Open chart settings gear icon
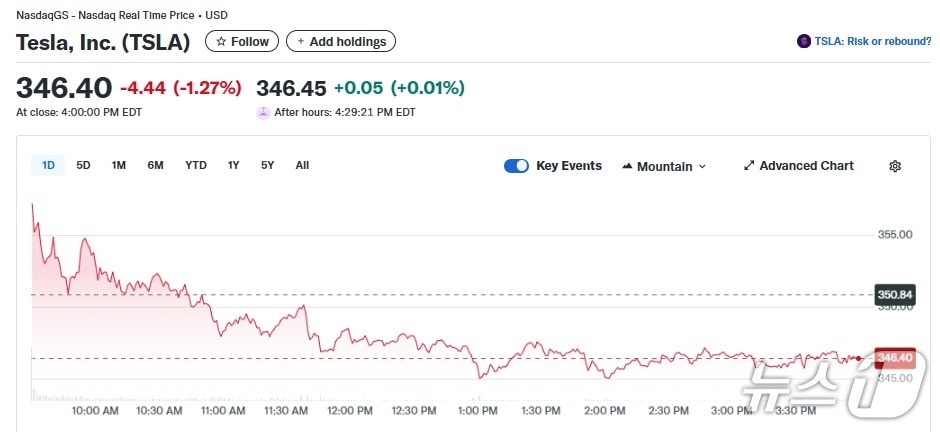 point(895,166)
